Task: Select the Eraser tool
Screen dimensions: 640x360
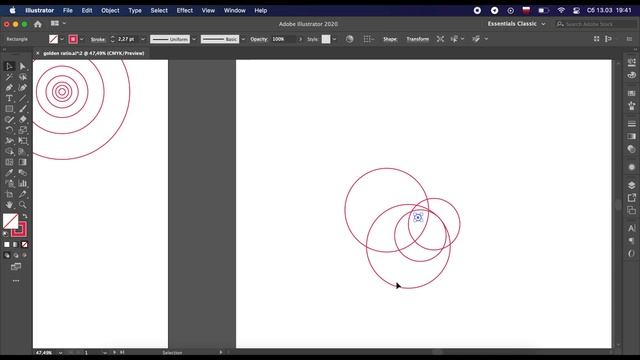Action: point(22,120)
